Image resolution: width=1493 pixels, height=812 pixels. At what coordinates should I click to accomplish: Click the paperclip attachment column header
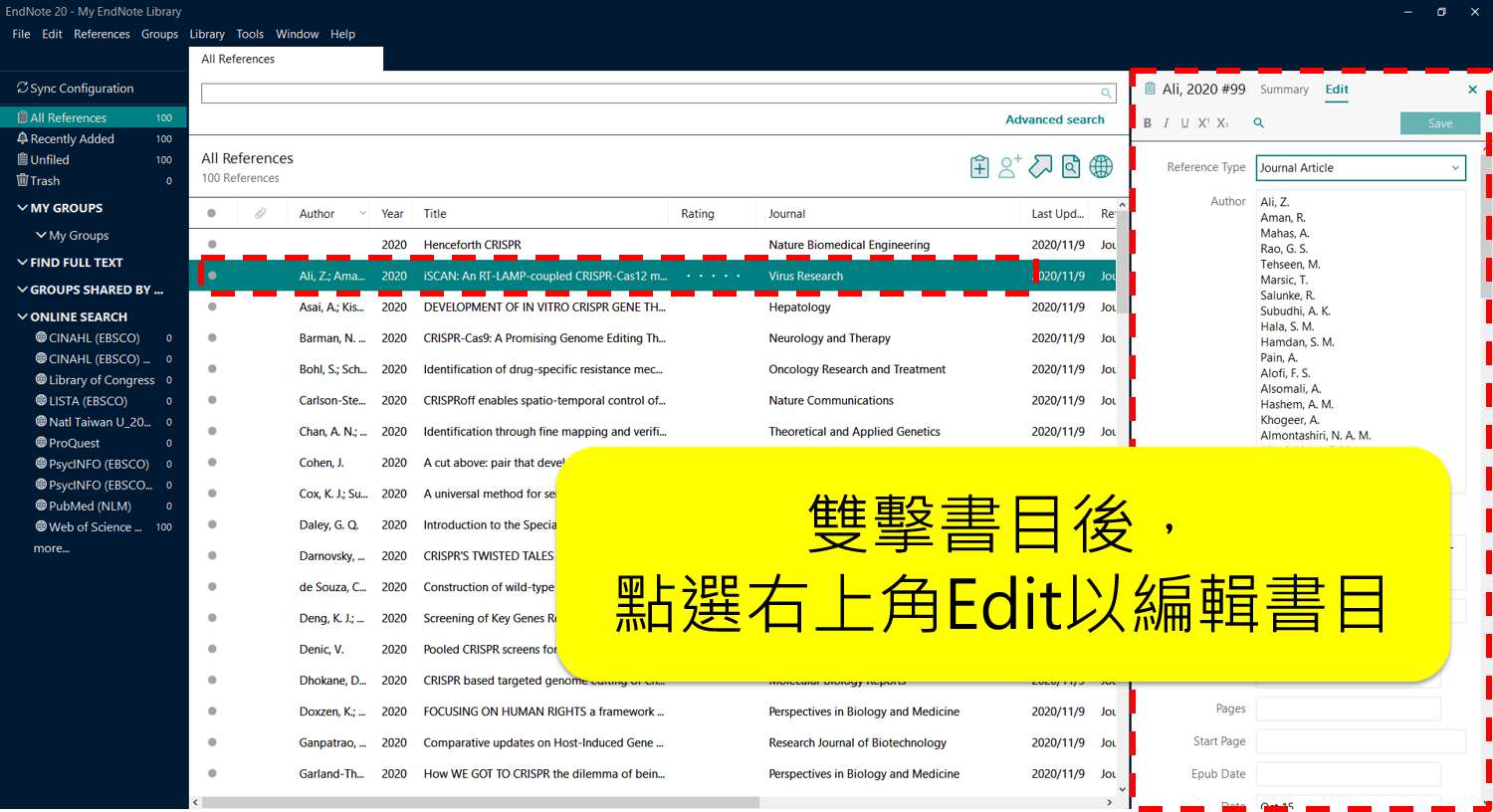click(x=260, y=214)
